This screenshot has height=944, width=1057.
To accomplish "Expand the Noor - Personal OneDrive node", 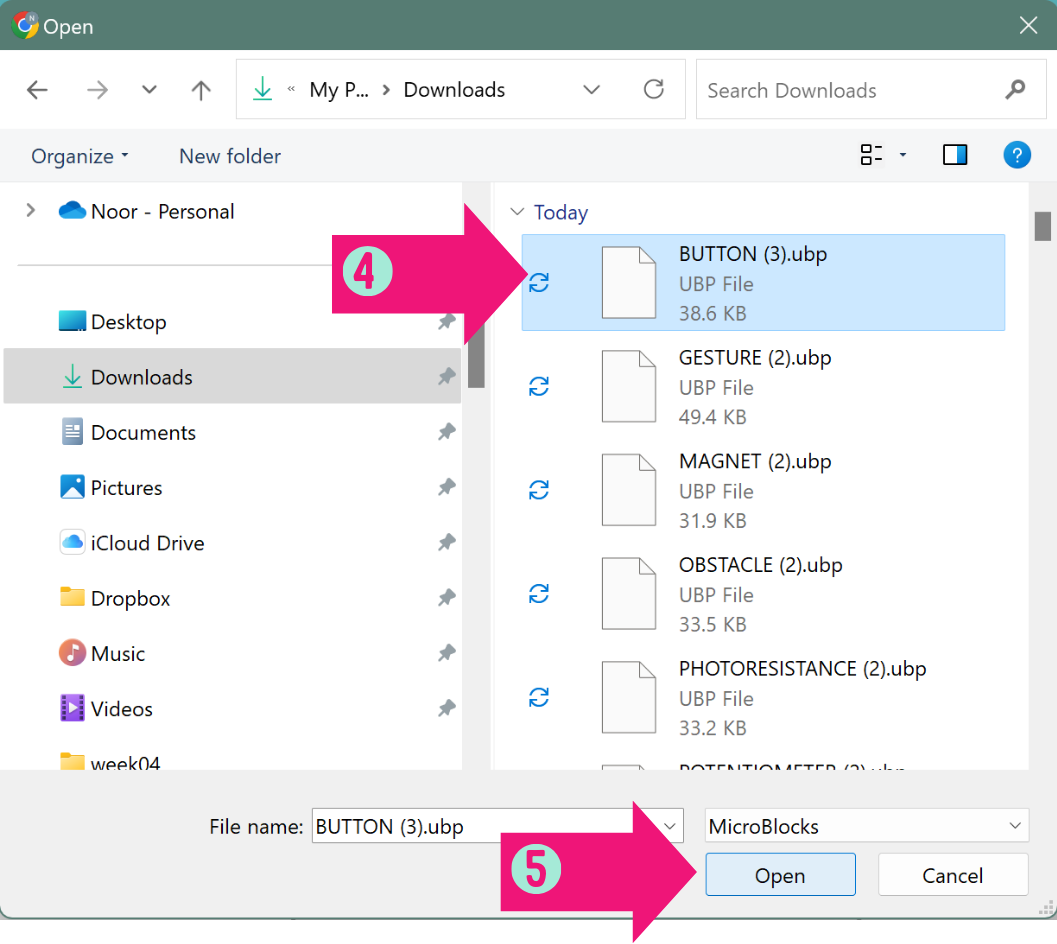I will [31, 211].
